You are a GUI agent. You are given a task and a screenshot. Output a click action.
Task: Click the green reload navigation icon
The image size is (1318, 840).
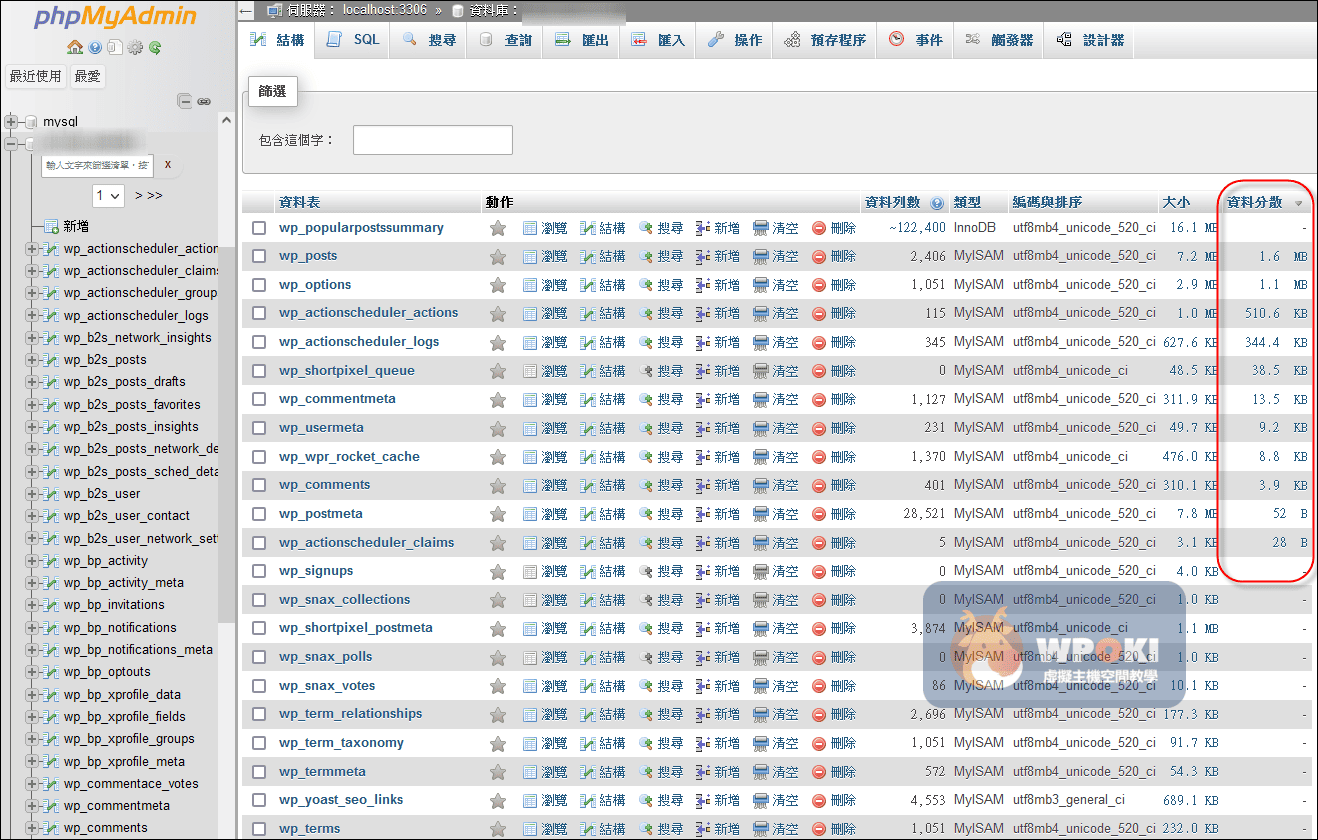pyautogui.click(x=155, y=48)
